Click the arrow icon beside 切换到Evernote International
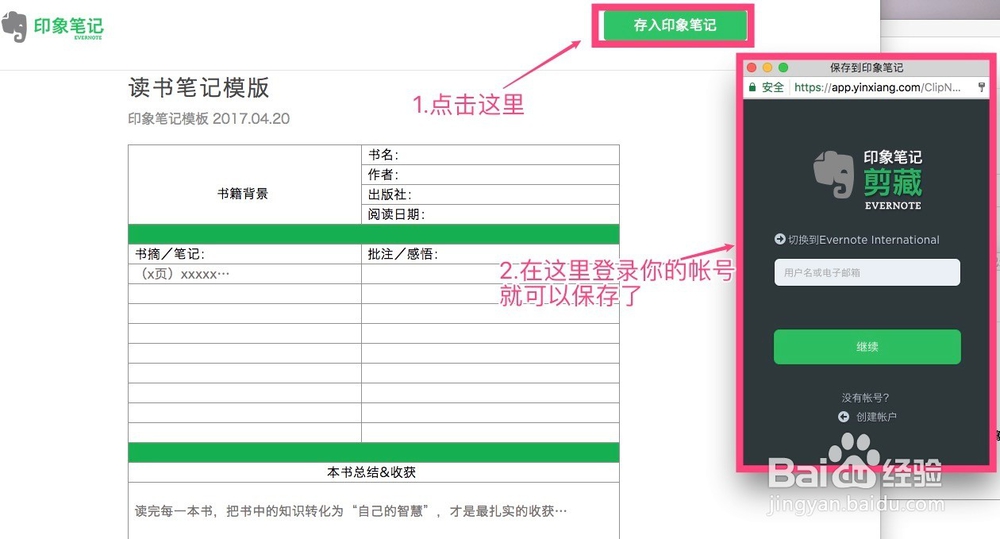The width and height of the screenshot is (1000, 539). (779, 239)
